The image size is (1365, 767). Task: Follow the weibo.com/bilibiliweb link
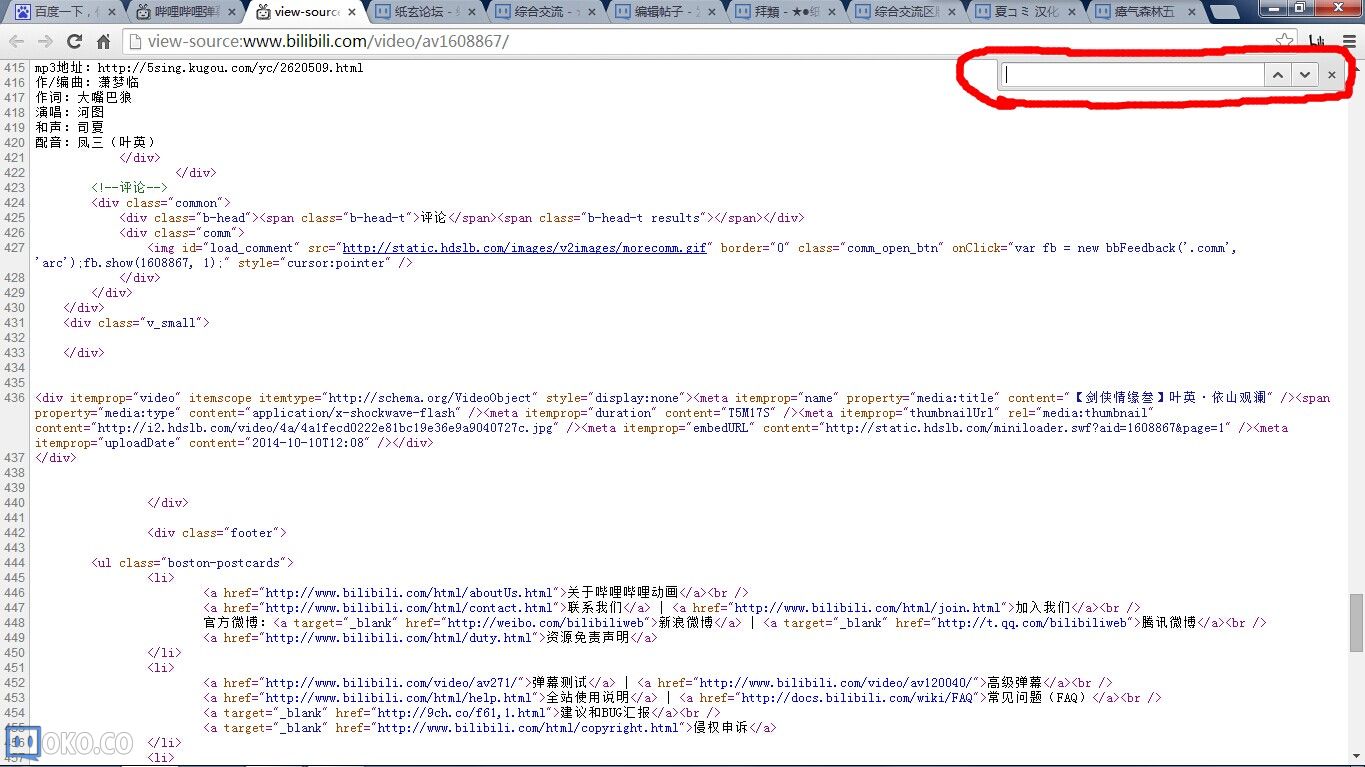point(530,623)
